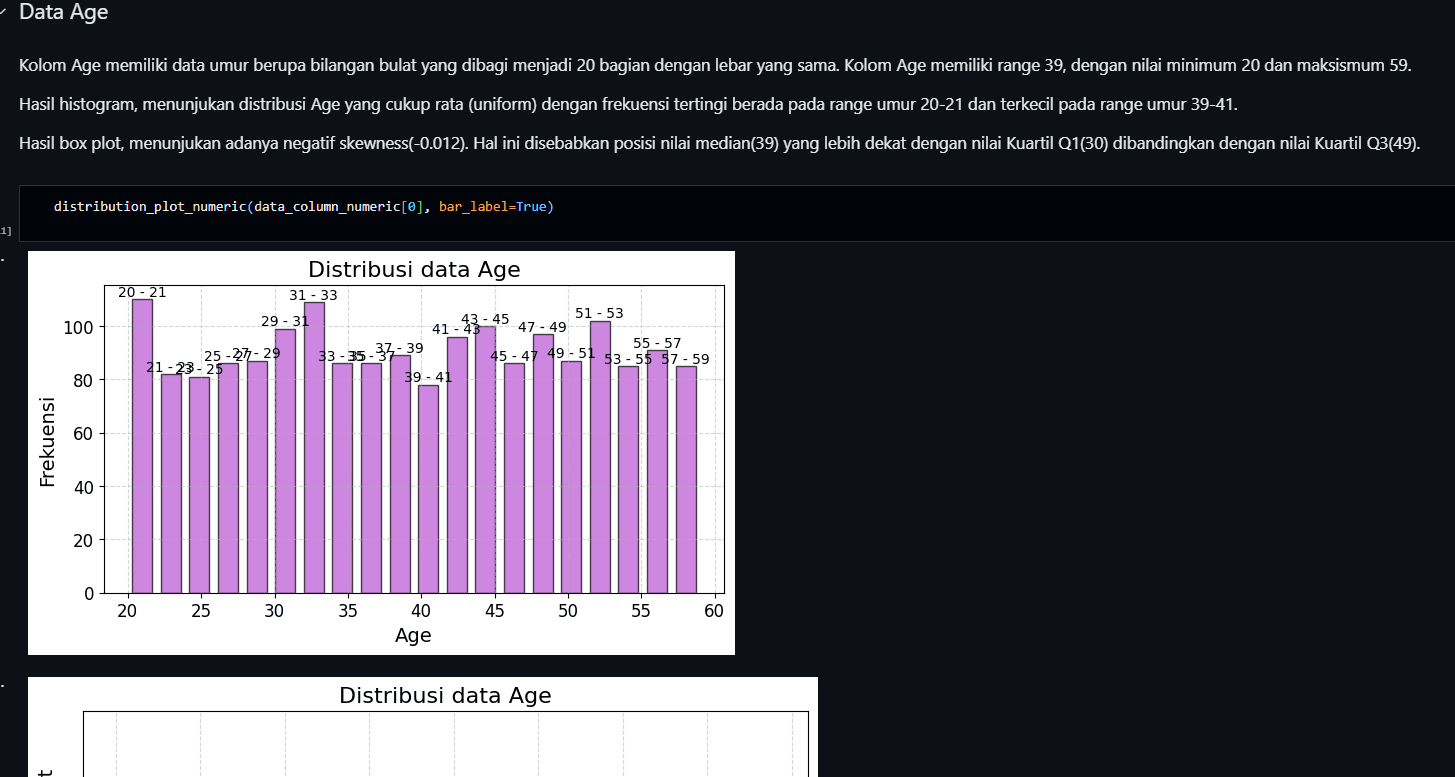
Task: Click the True value in code cell
Action: click(531, 207)
